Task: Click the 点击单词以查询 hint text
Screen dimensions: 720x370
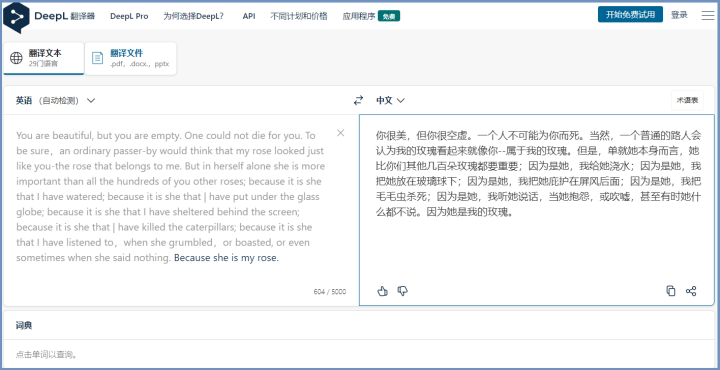Action: pos(46,354)
